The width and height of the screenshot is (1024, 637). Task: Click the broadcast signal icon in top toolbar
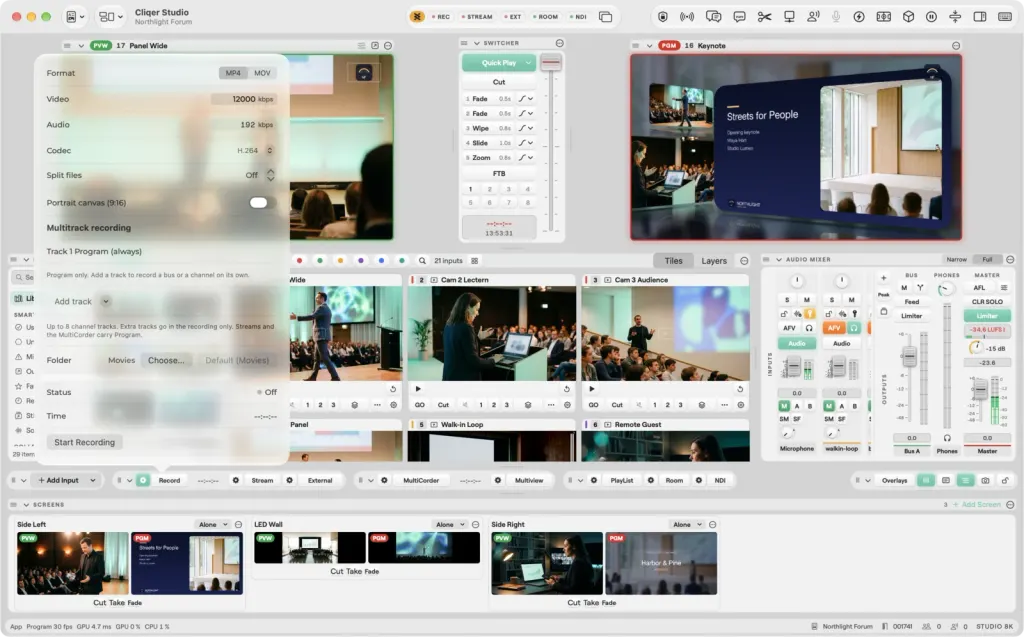point(687,17)
